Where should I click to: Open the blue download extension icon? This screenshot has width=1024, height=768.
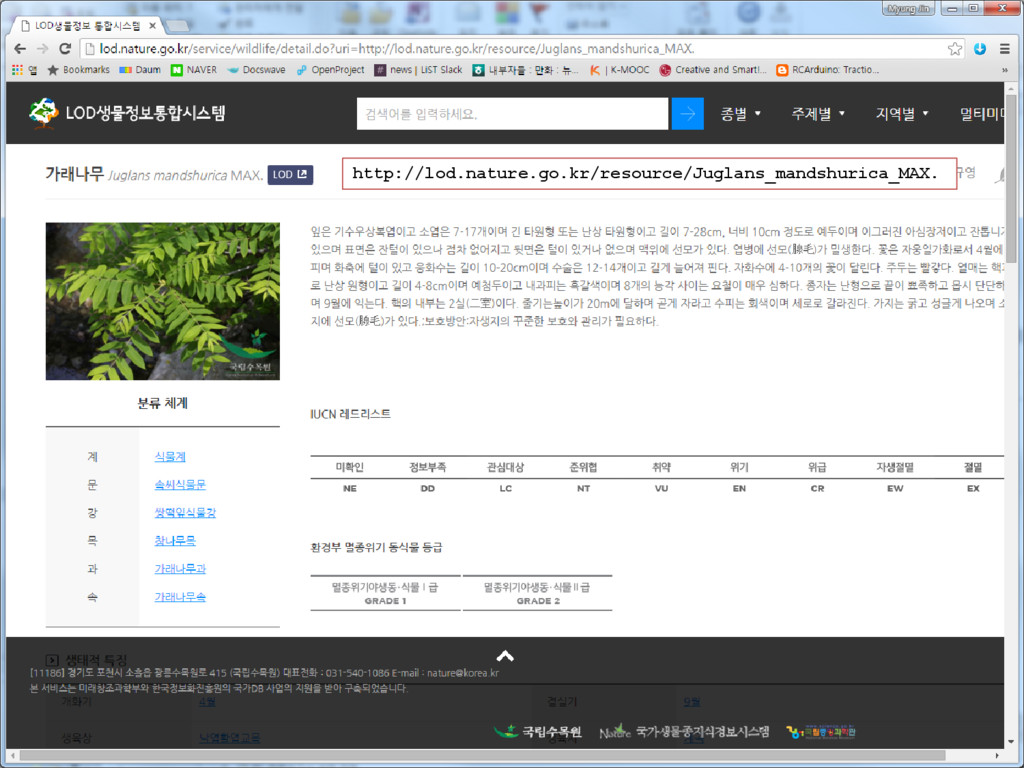click(980, 48)
